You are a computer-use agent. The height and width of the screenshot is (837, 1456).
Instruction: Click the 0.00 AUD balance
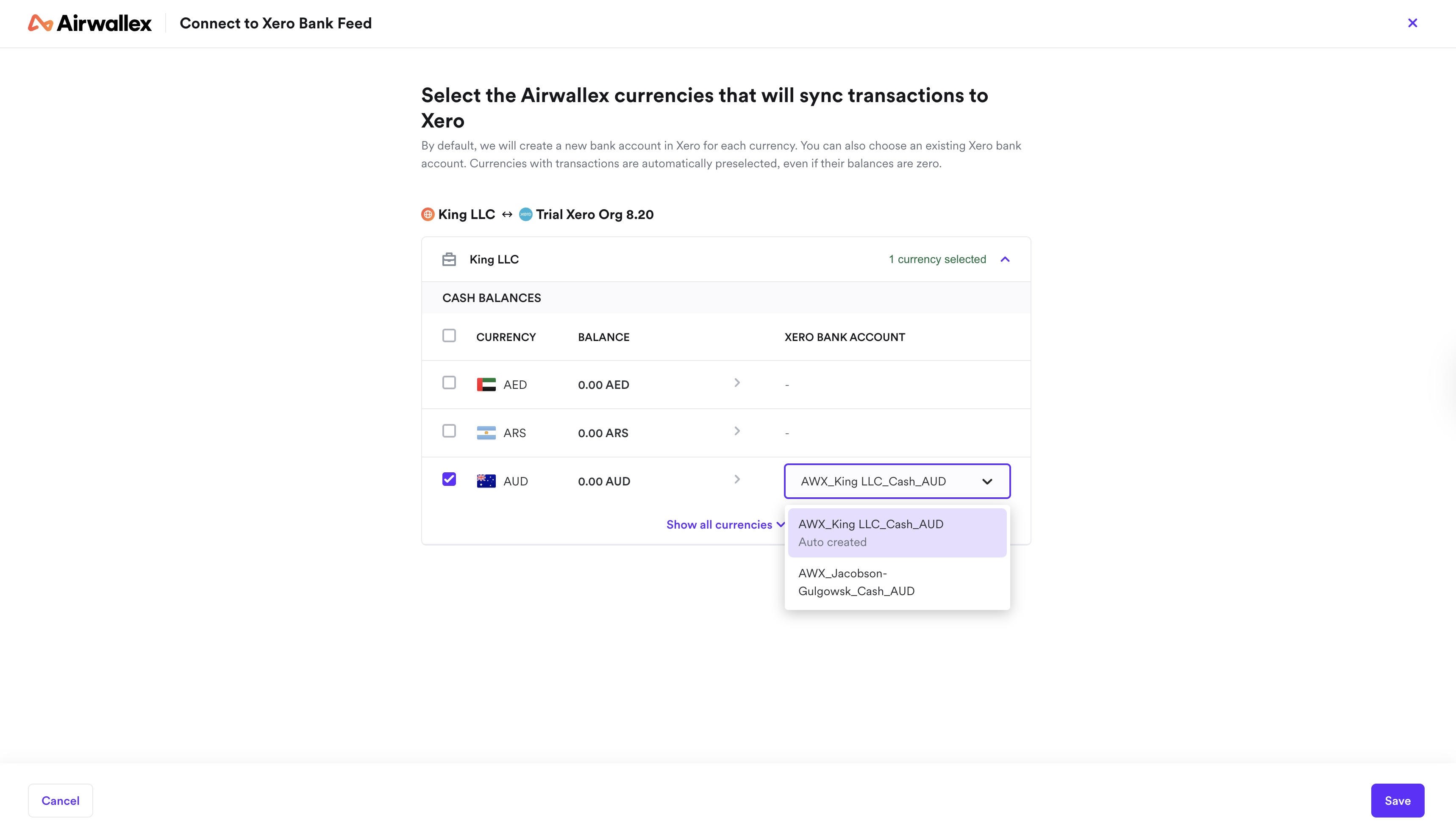pos(604,481)
